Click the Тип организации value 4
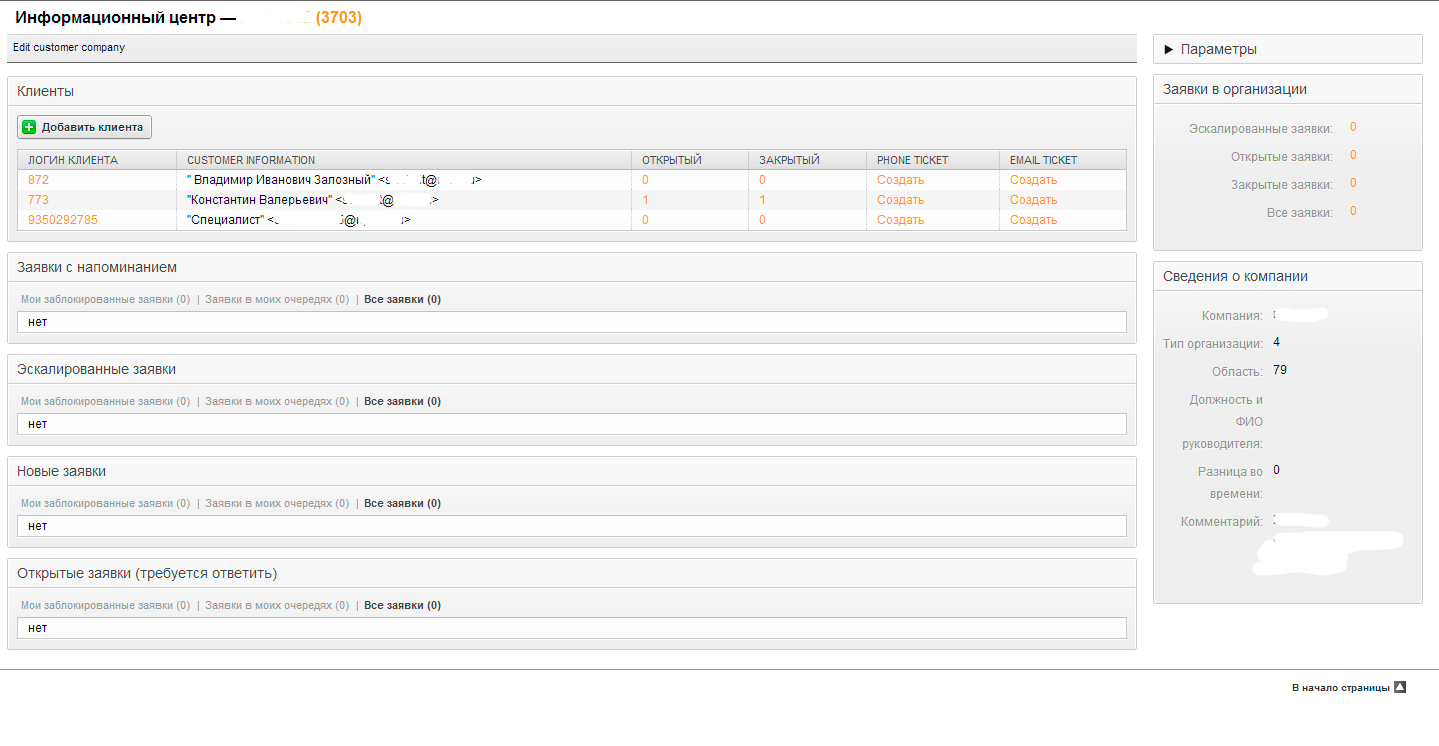 [x=1277, y=342]
